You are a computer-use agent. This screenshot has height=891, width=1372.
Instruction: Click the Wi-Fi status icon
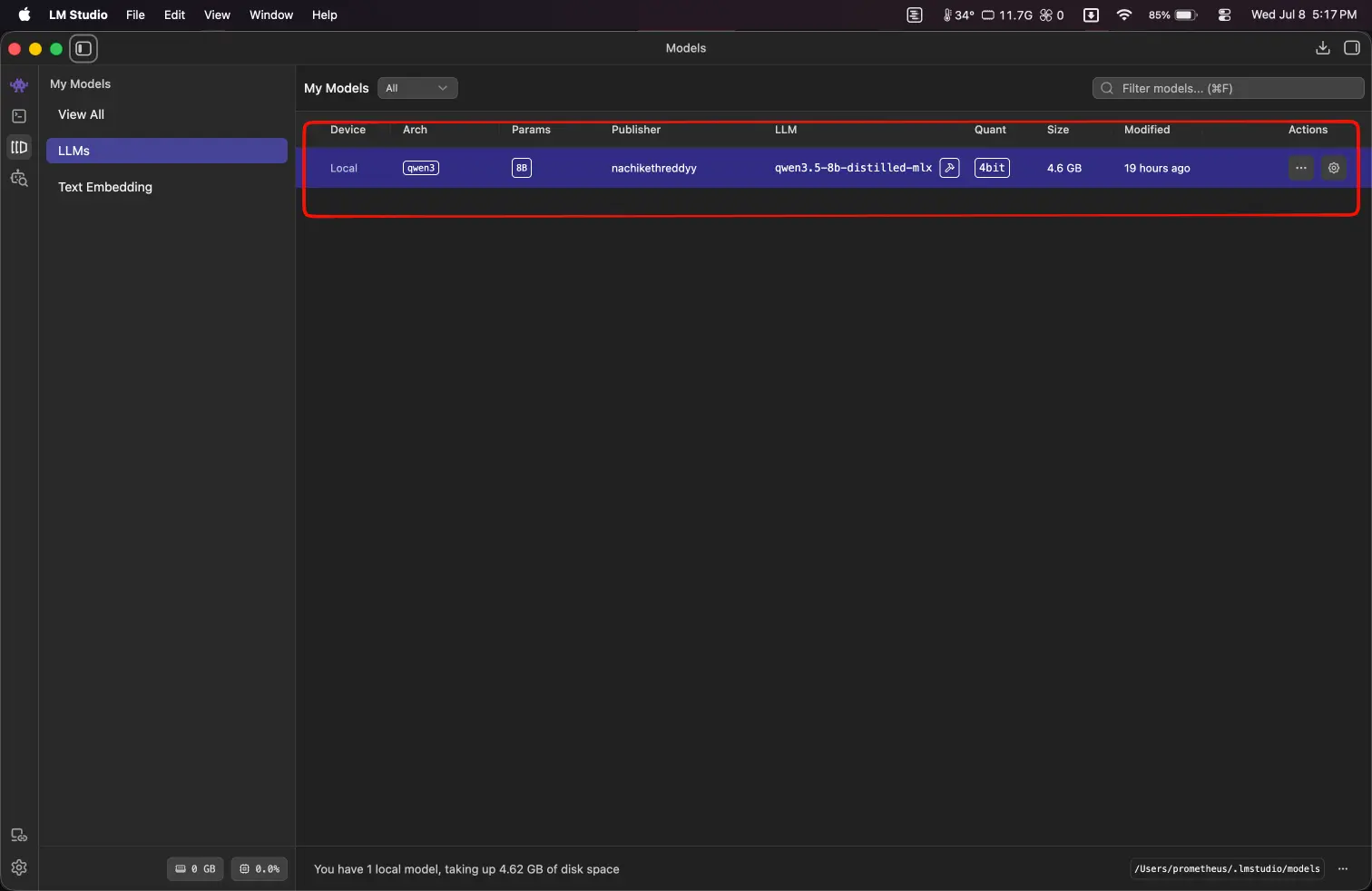(1124, 15)
